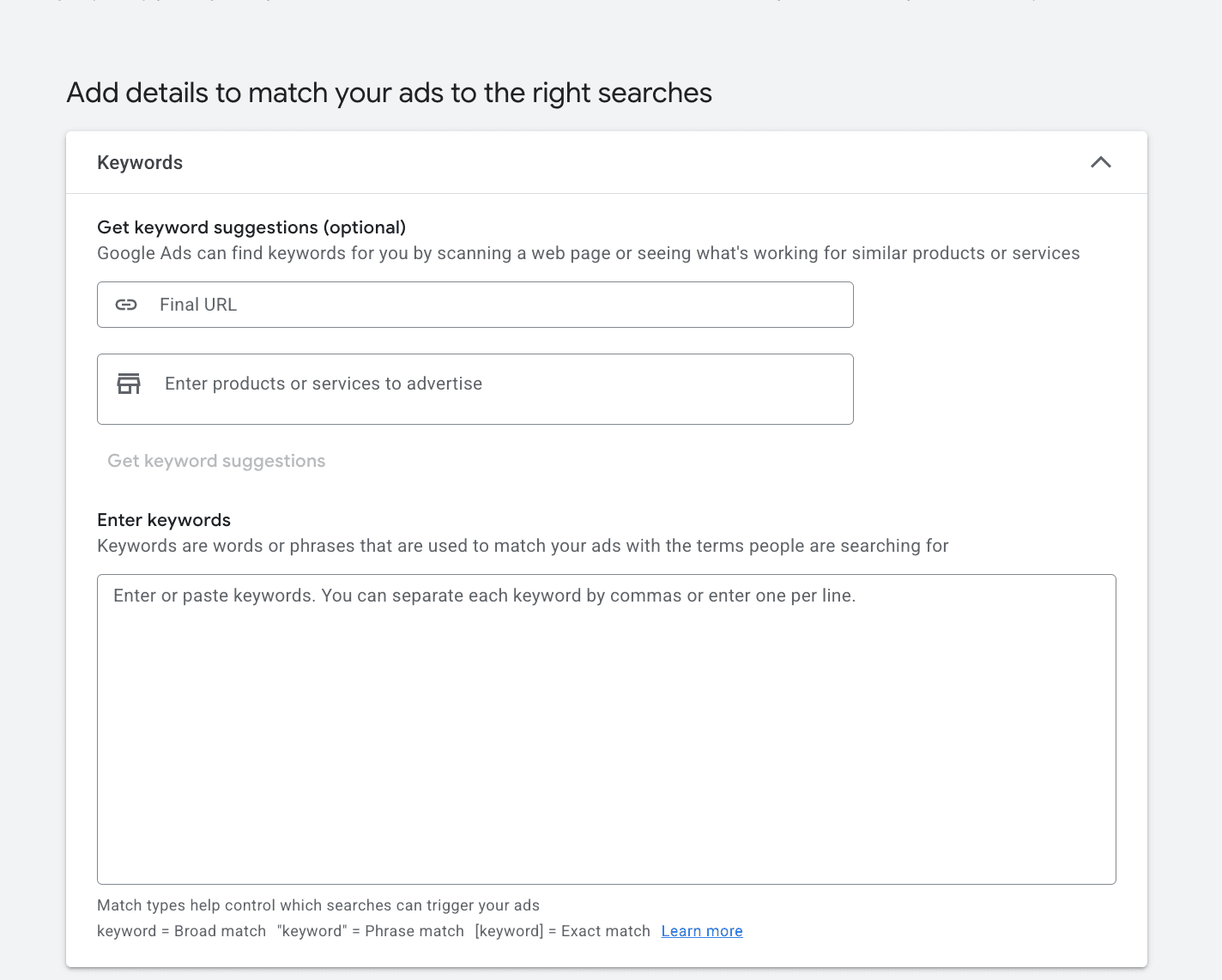
Task: Collapse the Keywords section chevron
Action: [x=1100, y=162]
